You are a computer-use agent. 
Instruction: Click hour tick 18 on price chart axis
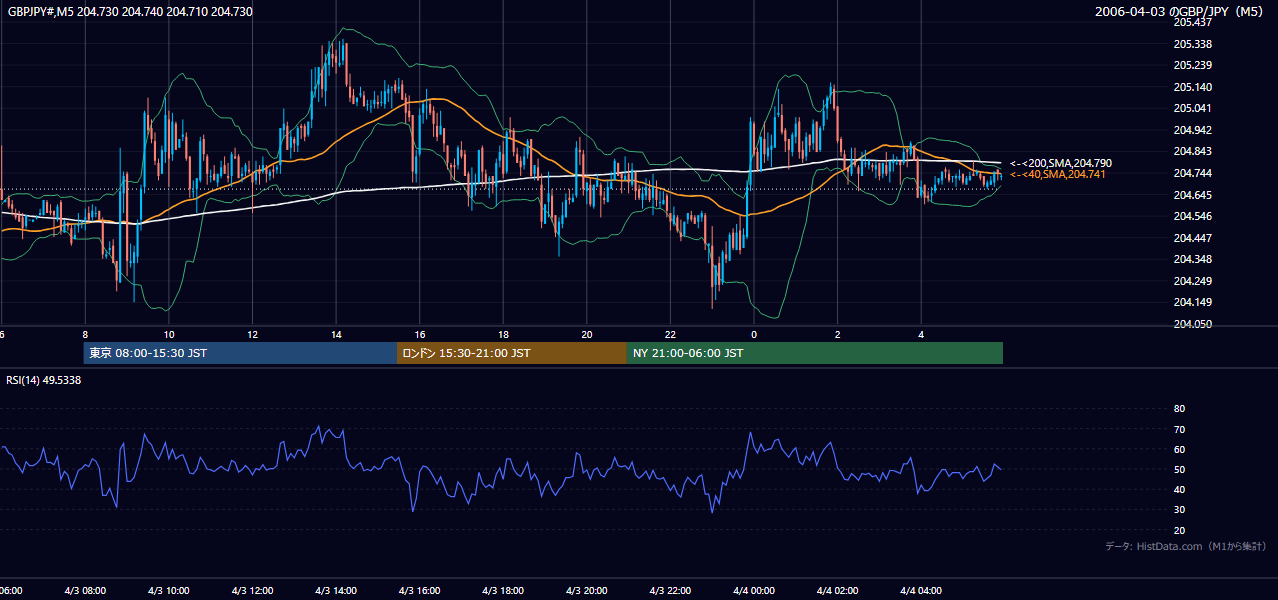pos(503,335)
